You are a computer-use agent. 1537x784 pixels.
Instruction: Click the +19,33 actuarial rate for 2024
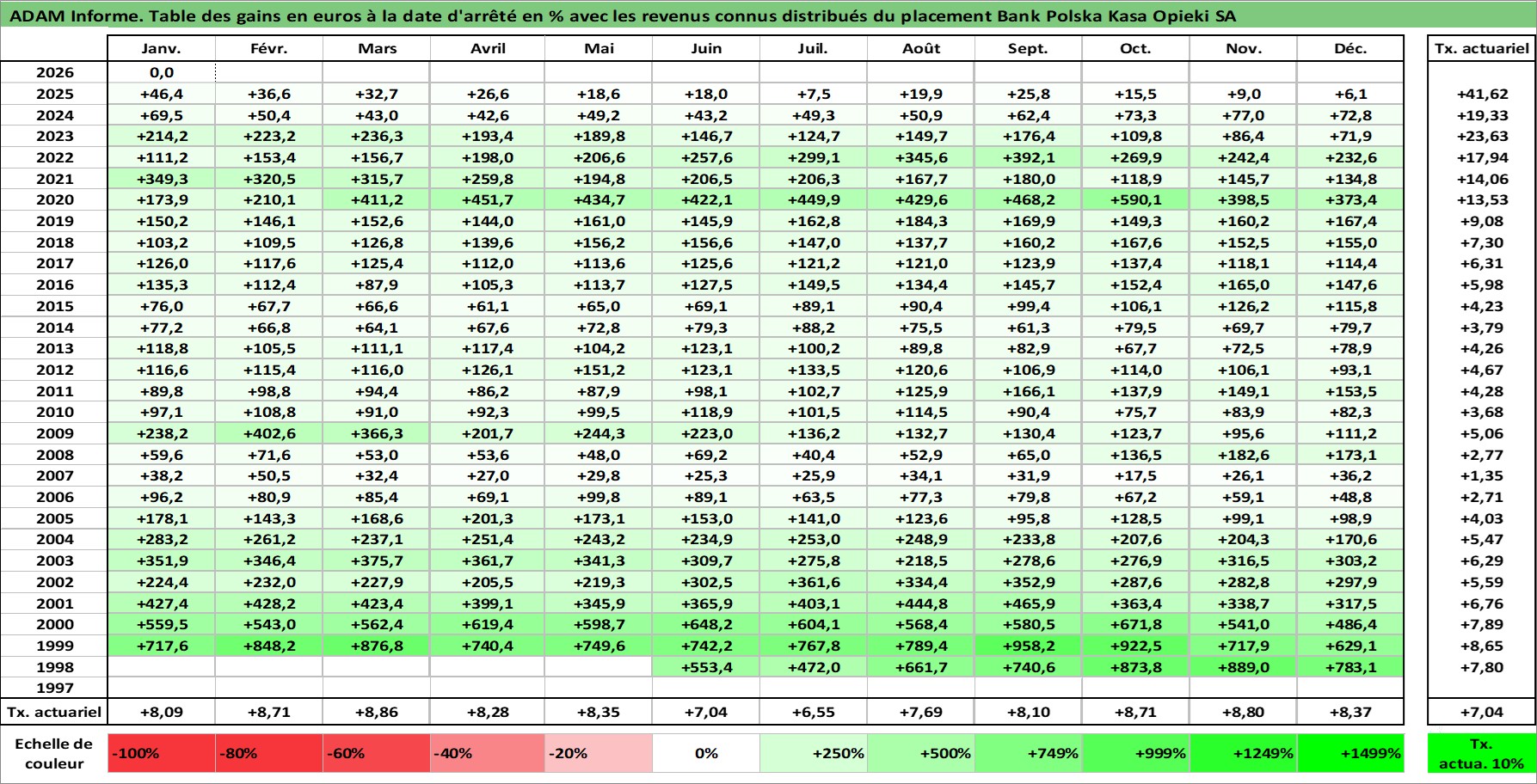[1482, 115]
